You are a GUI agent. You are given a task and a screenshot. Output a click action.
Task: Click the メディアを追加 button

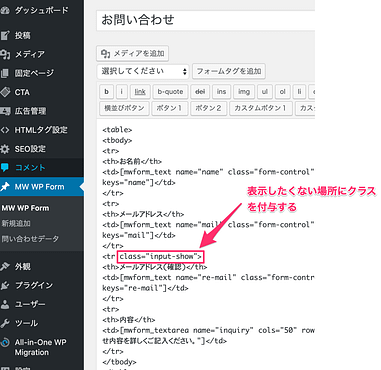[132, 53]
